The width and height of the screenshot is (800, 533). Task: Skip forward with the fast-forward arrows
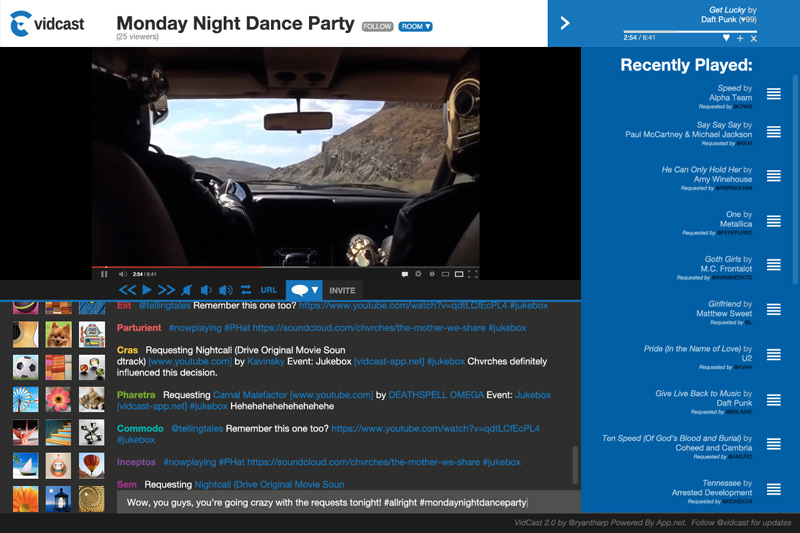pos(166,290)
